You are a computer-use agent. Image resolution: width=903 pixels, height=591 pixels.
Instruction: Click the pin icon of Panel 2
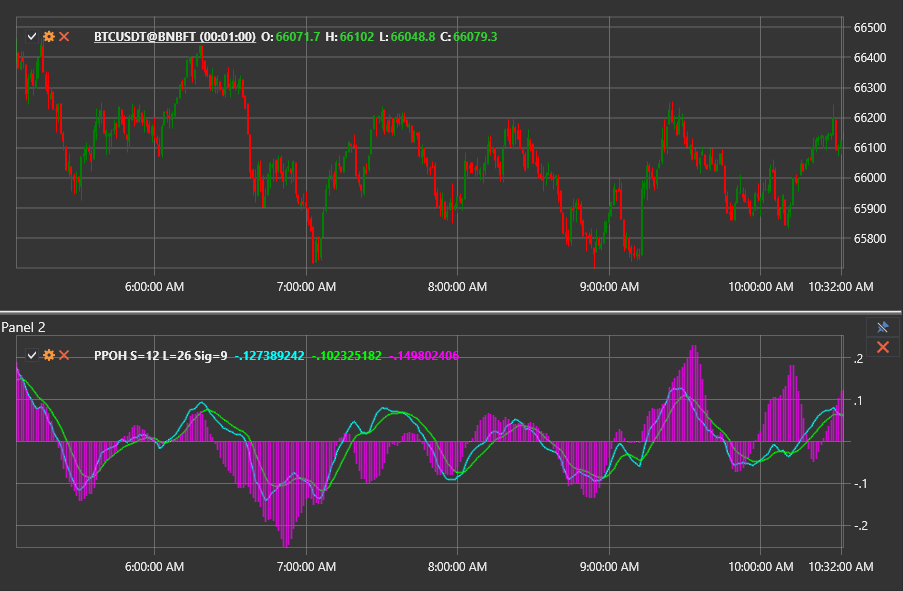click(882, 327)
